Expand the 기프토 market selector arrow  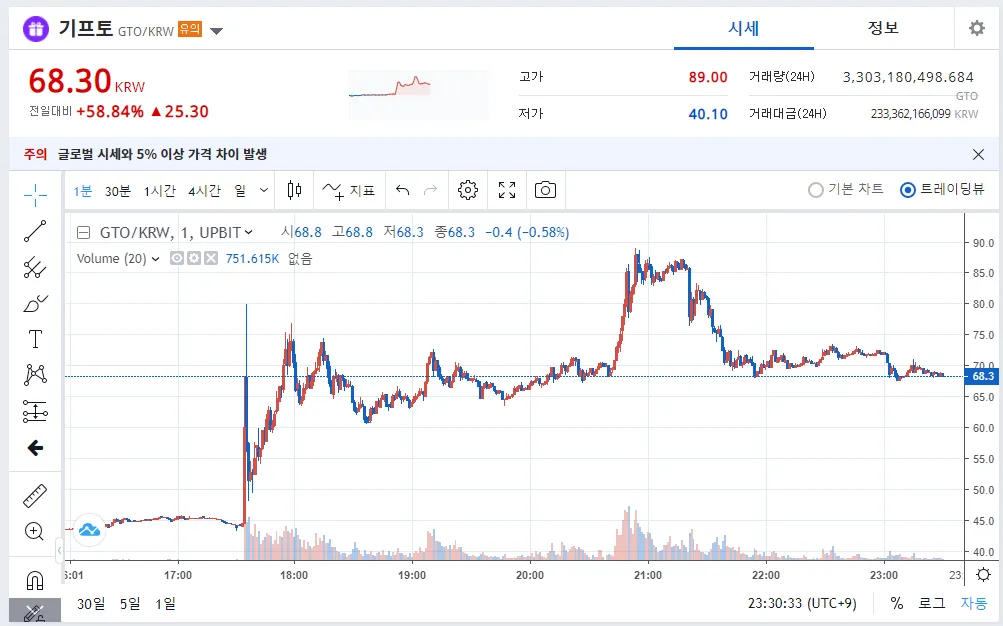click(x=217, y=31)
